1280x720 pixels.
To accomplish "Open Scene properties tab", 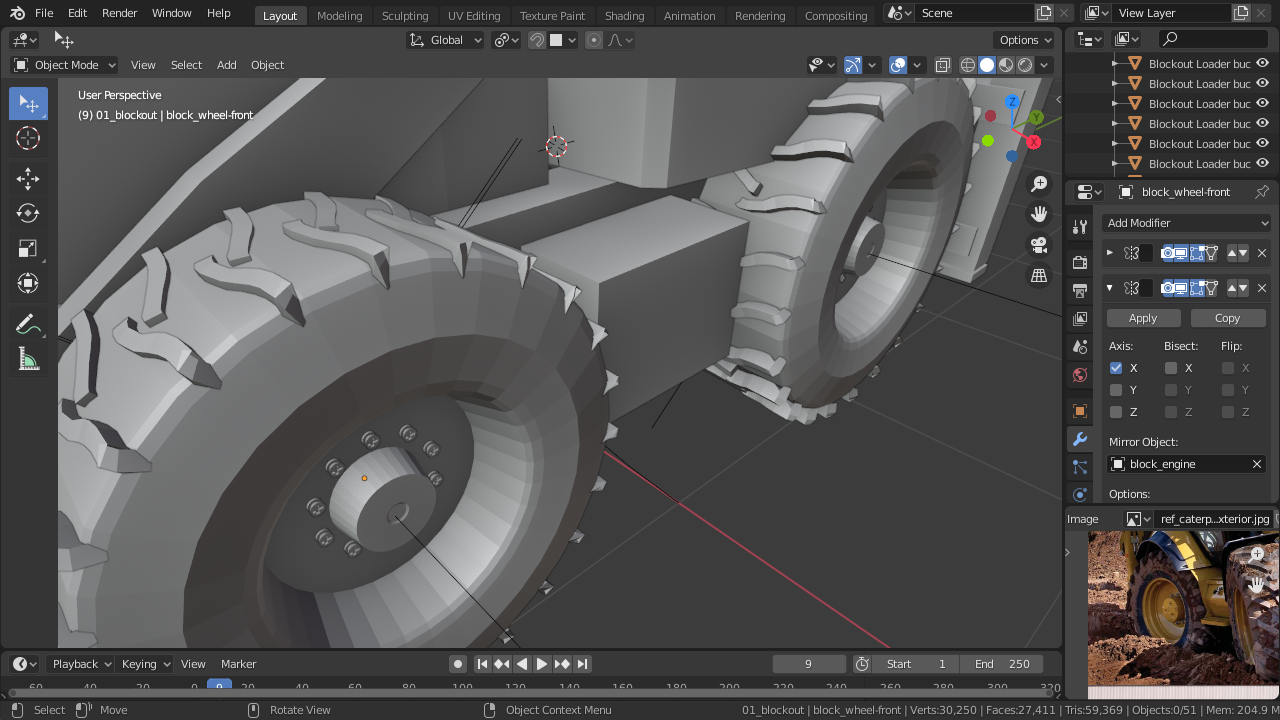I will pos(1080,347).
